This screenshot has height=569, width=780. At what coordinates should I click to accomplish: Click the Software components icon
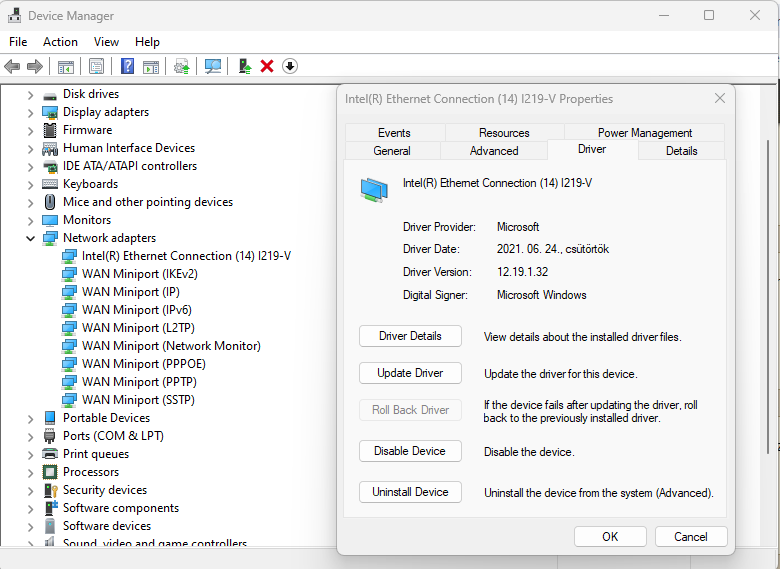[51, 508]
